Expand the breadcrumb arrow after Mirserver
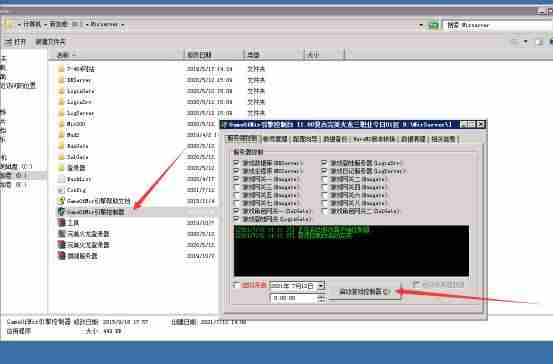This screenshot has height=364, width=553. 123,25
